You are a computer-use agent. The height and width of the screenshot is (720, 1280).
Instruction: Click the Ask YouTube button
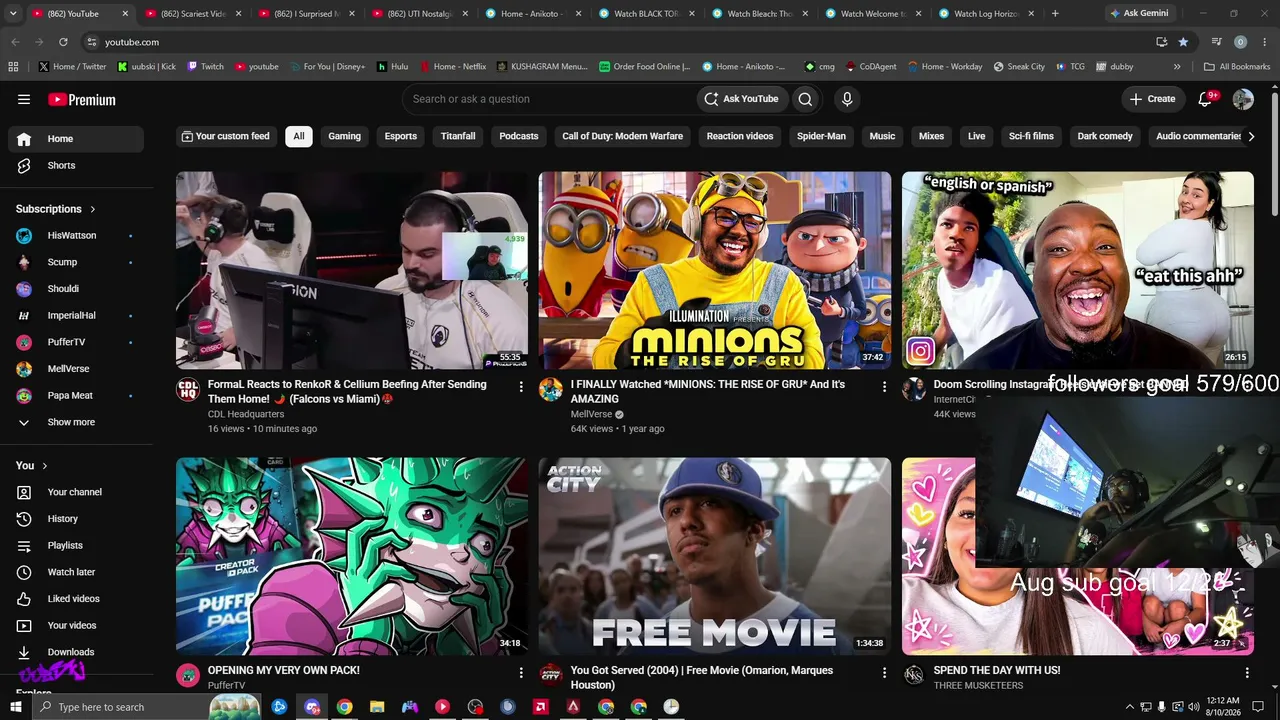tap(741, 99)
